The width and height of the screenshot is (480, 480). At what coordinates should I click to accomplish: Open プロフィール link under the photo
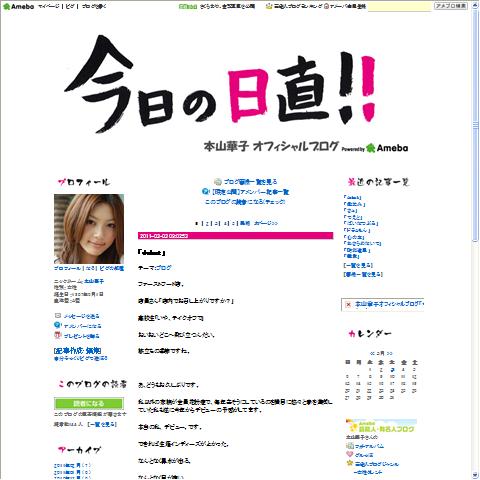pyautogui.click(x=67, y=268)
